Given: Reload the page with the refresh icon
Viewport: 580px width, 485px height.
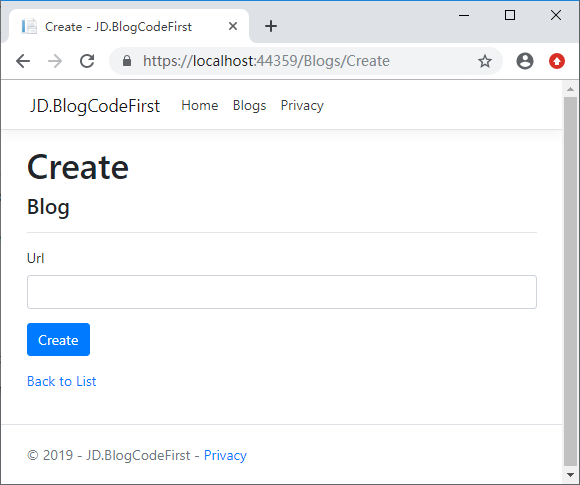Looking at the screenshot, I should pyautogui.click(x=87, y=61).
